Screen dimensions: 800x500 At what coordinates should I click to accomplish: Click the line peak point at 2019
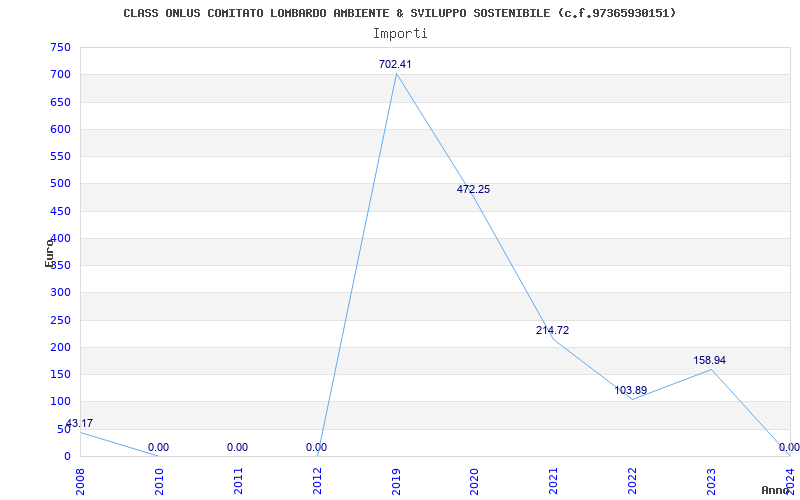(396, 73)
